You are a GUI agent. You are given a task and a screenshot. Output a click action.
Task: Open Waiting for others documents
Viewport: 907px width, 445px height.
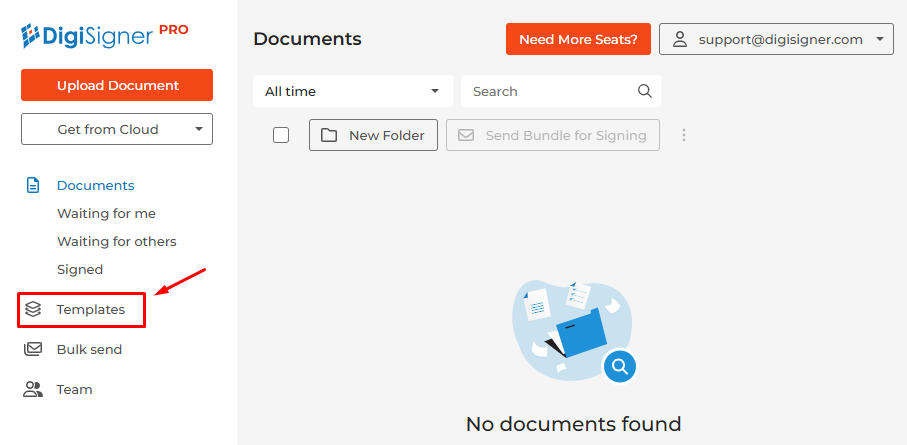pos(116,241)
